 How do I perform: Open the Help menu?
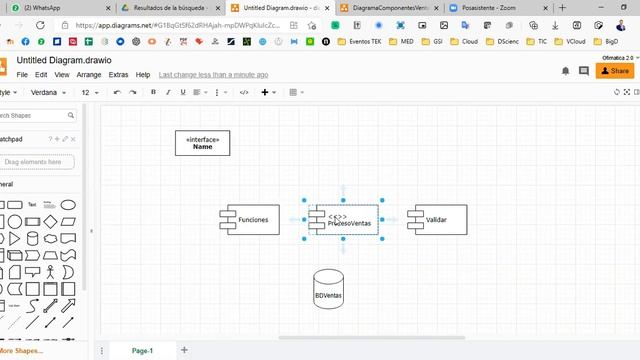click(x=143, y=75)
